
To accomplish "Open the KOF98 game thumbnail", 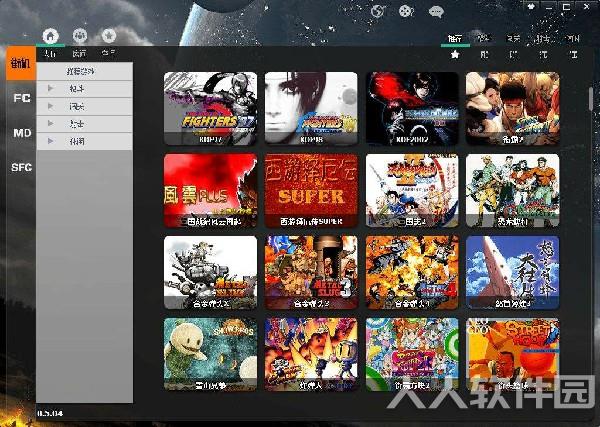I will pos(311,109).
